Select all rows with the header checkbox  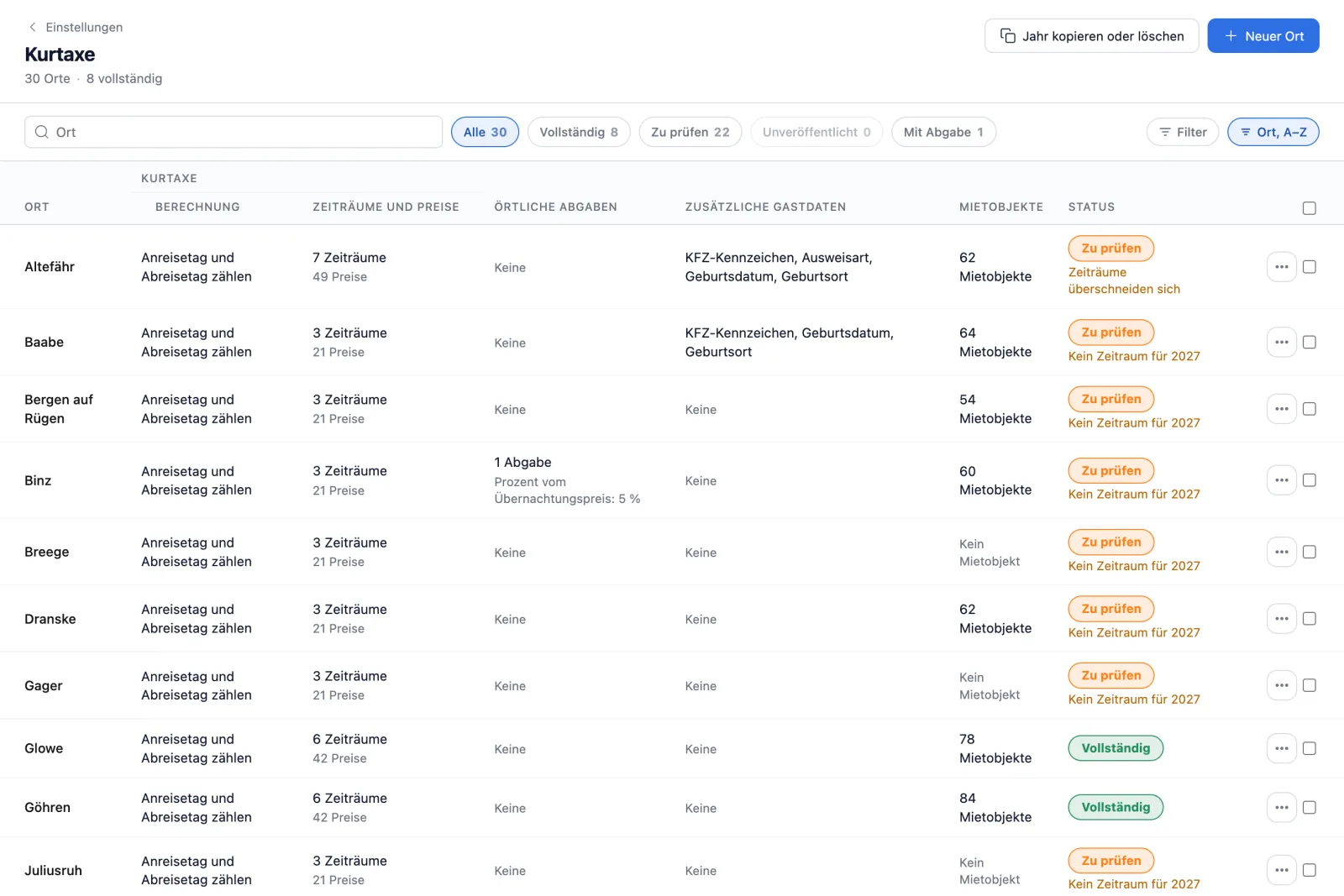(x=1309, y=208)
